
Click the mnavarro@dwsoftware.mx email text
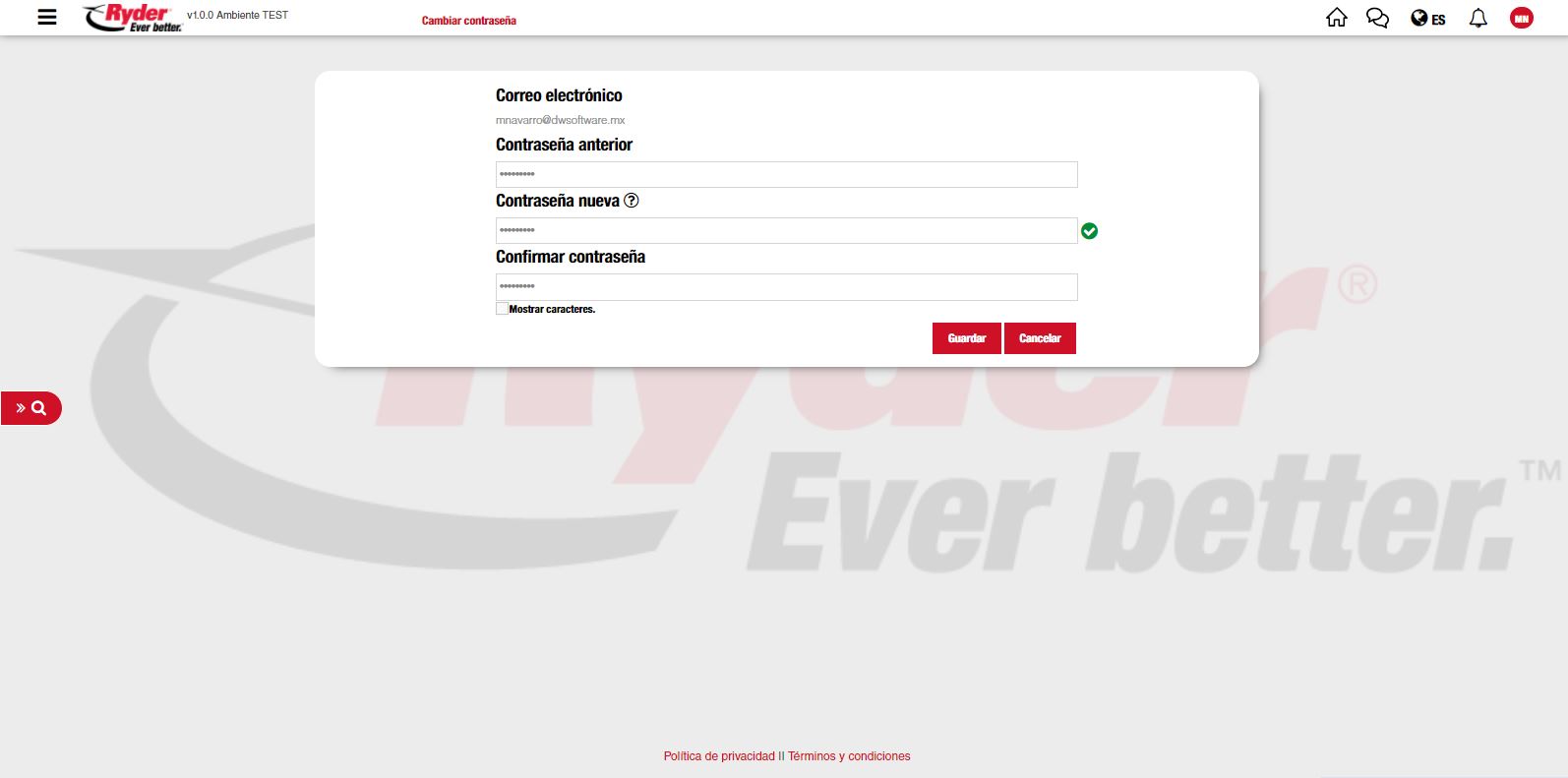[x=560, y=120]
